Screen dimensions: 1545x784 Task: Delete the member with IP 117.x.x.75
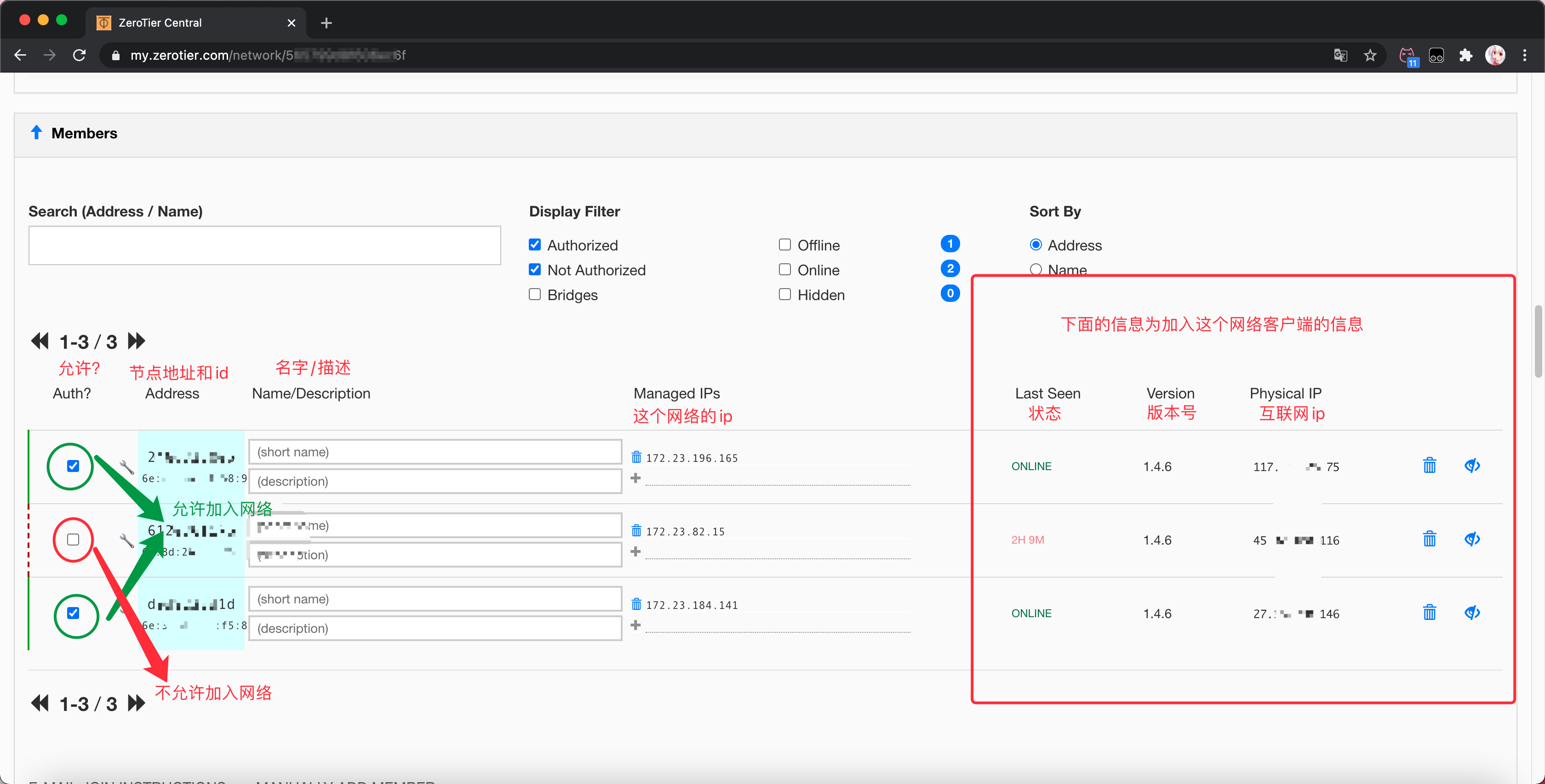(1429, 466)
